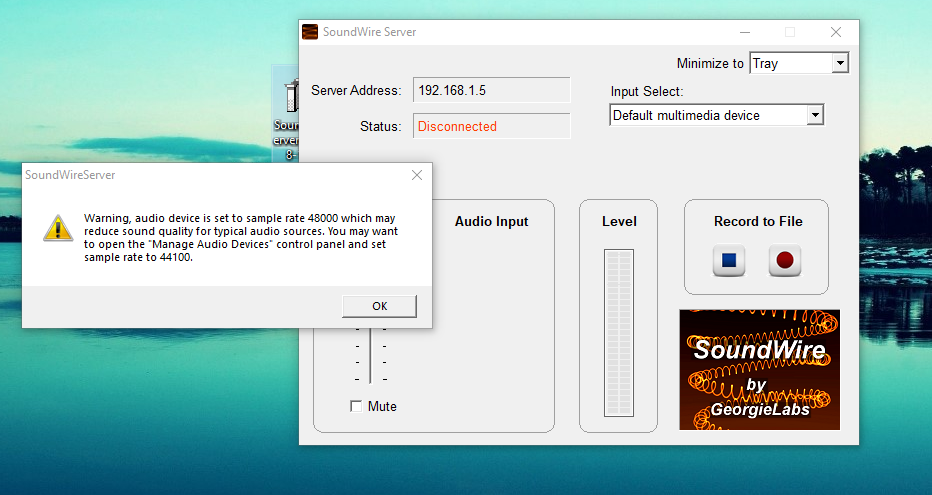Click the Server Address field 192.168.1.5
Viewport: 932px width, 495px height.
click(492, 90)
